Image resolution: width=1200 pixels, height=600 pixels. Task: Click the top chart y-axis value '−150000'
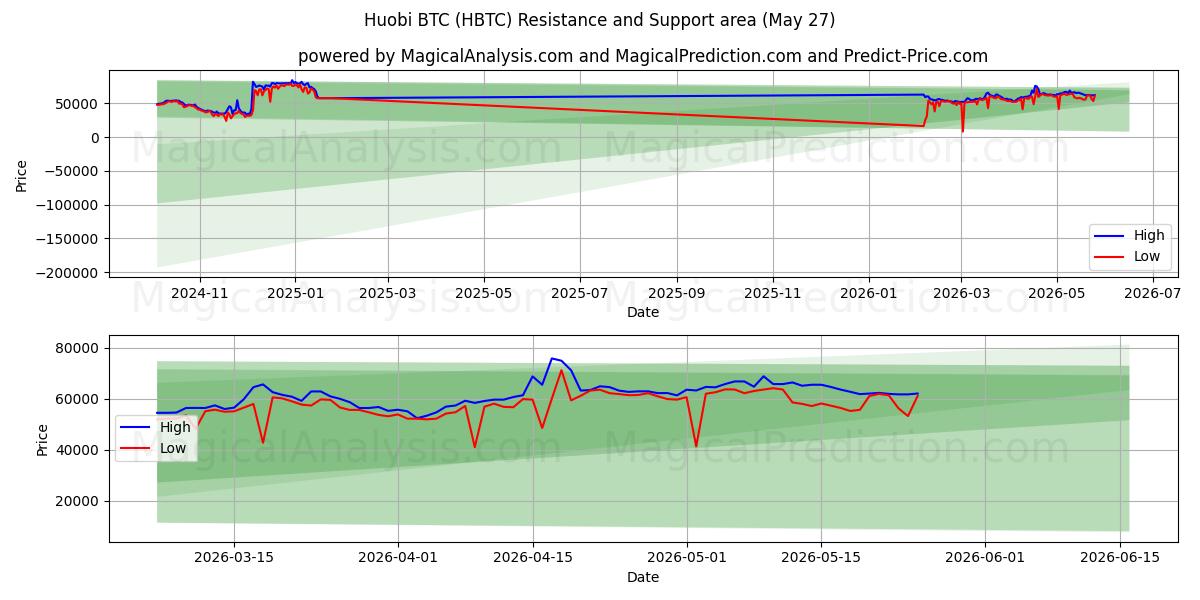(68, 239)
